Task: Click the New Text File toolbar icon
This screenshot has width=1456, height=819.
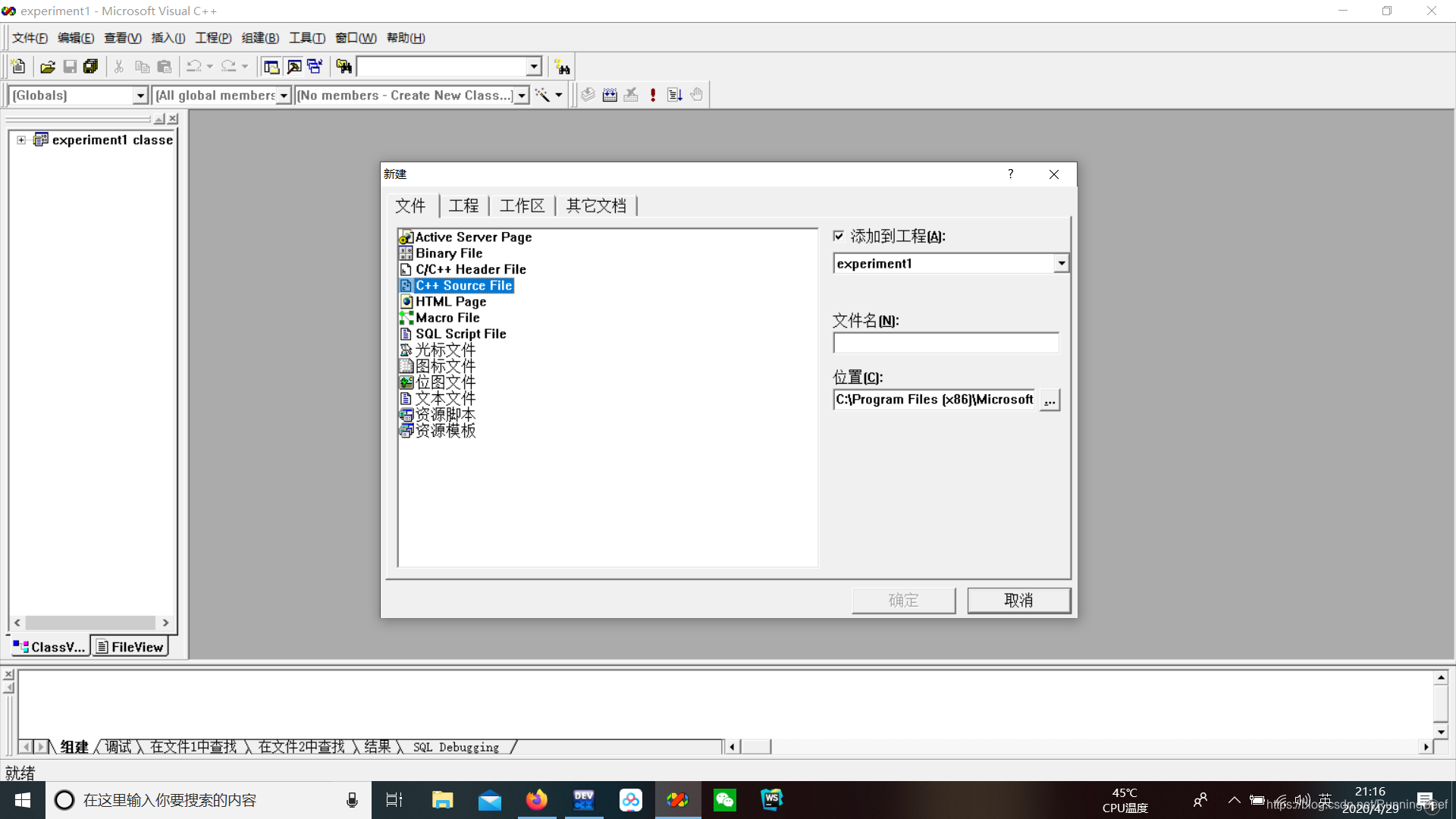Action: (x=19, y=67)
